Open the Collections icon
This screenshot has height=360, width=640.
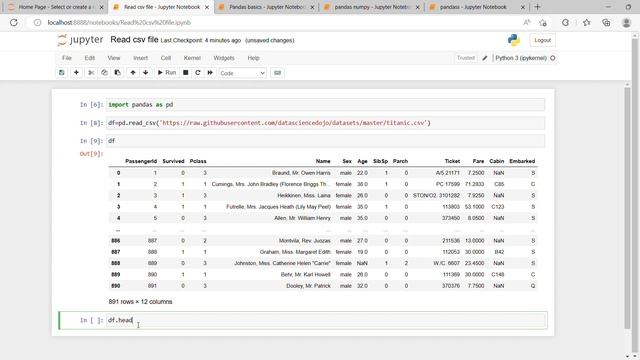pos(606,22)
